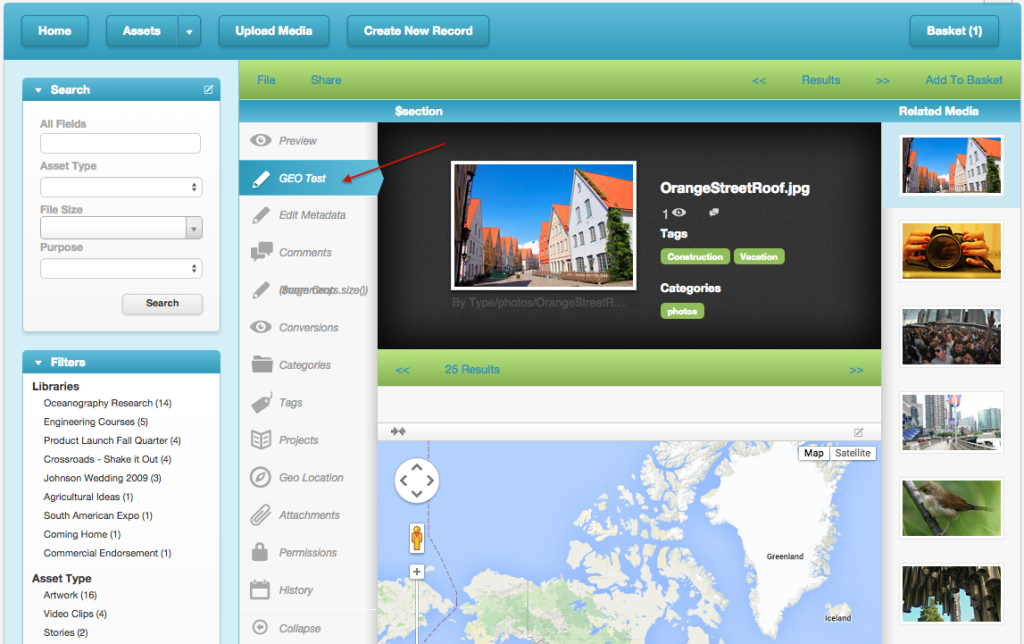This screenshot has width=1024, height=644.
Task: Open the File menu
Action: [266, 80]
